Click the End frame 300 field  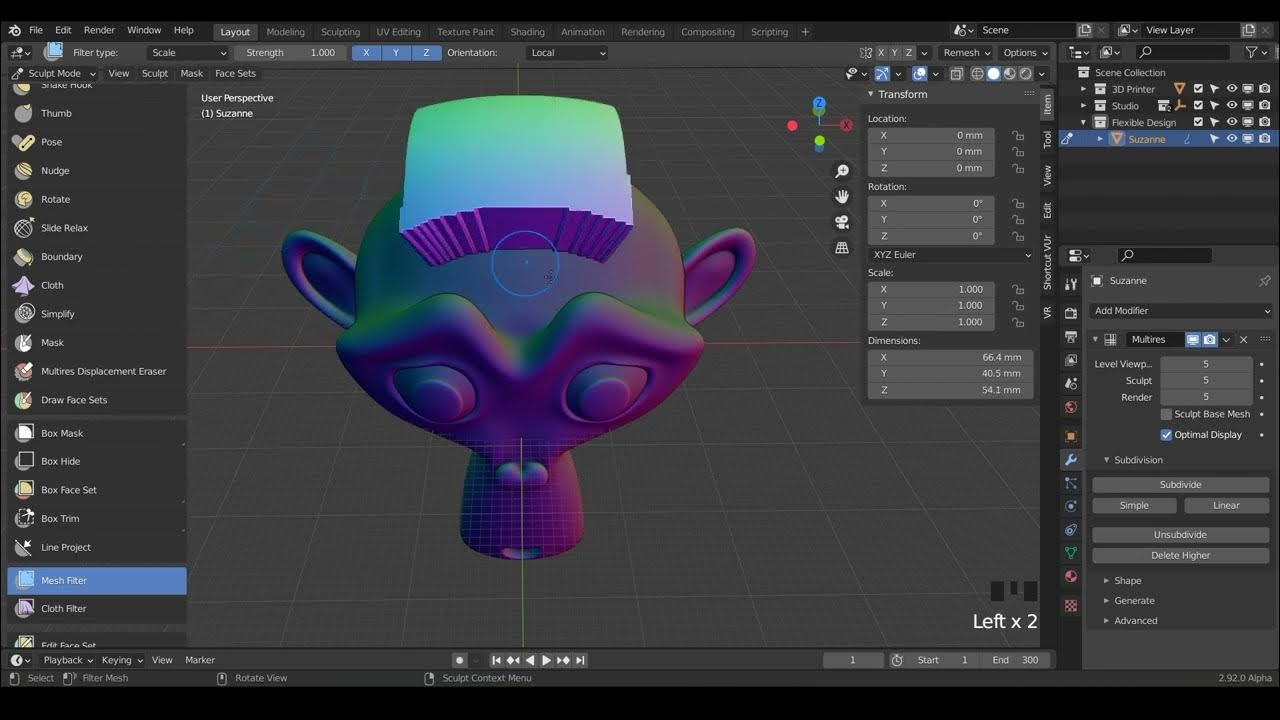tap(1015, 660)
